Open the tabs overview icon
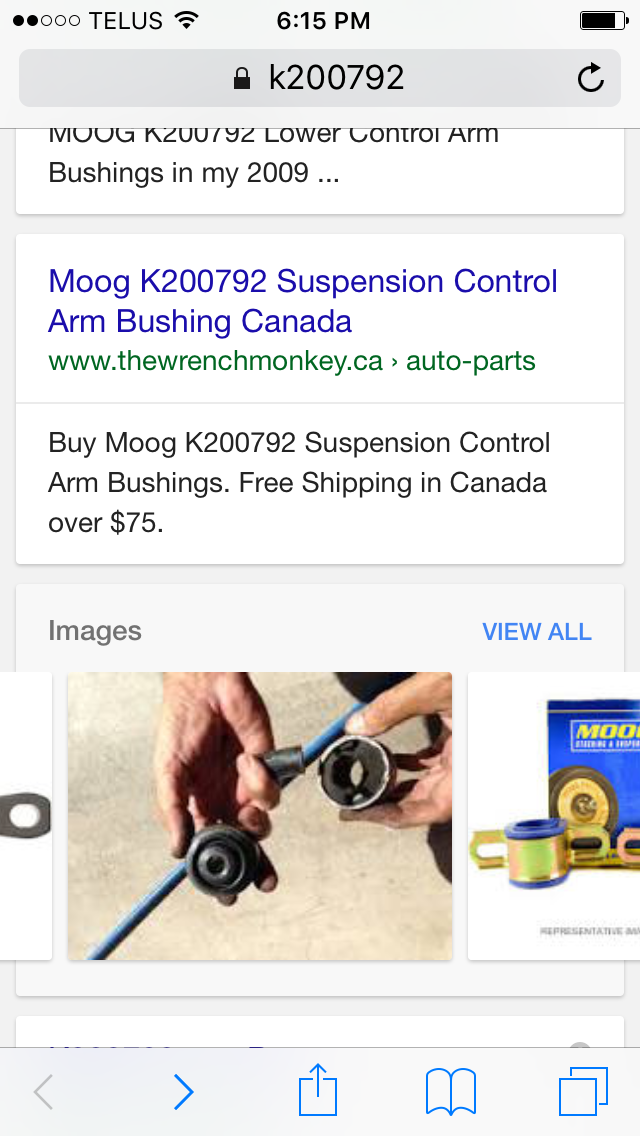 (583, 1091)
